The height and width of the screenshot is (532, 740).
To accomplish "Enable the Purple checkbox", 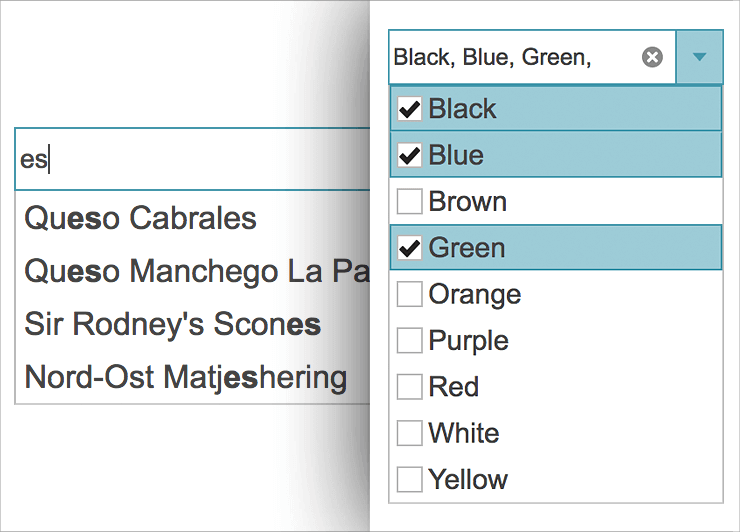I will pos(409,341).
